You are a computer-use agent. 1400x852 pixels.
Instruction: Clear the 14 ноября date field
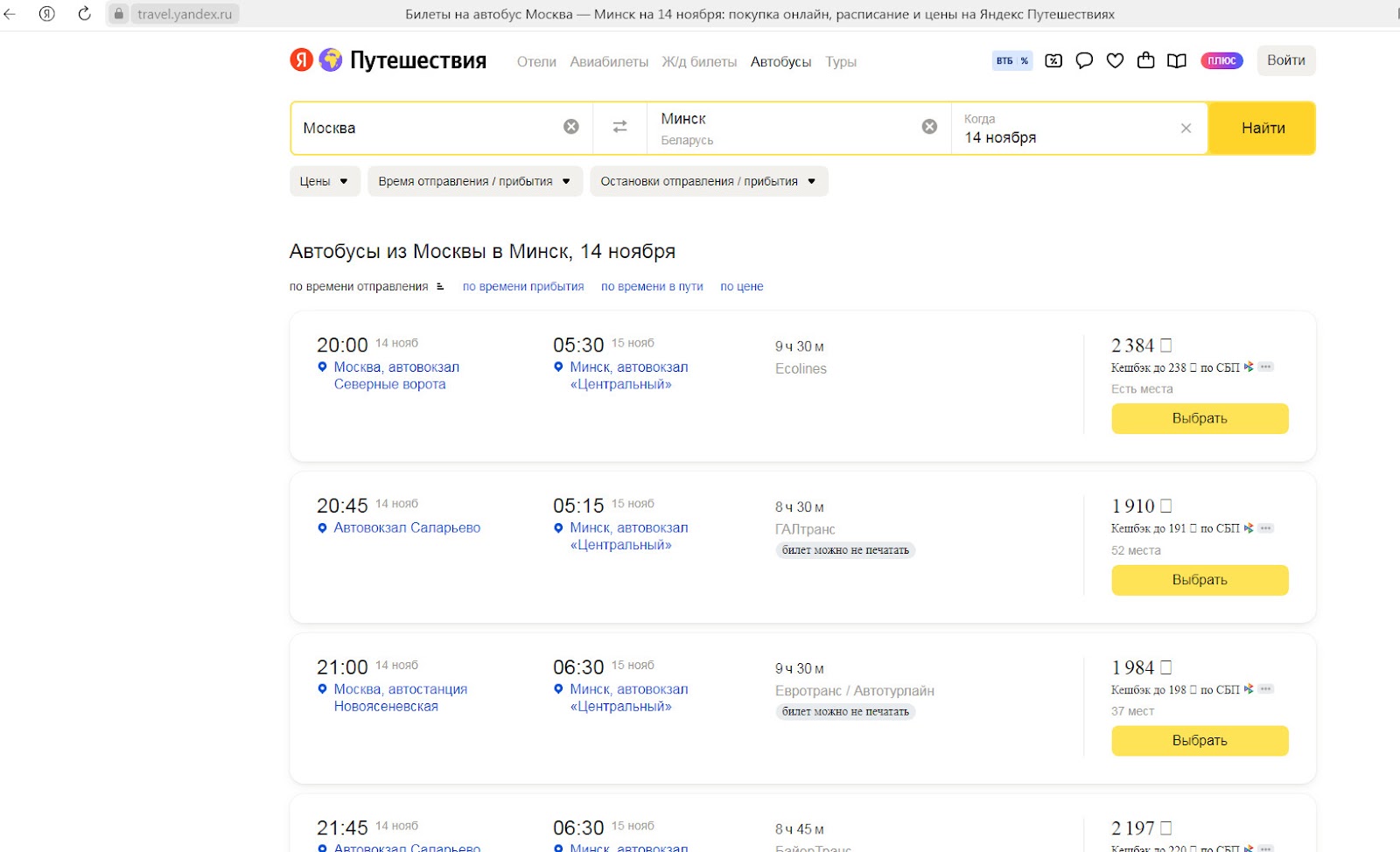[1186, 128]
